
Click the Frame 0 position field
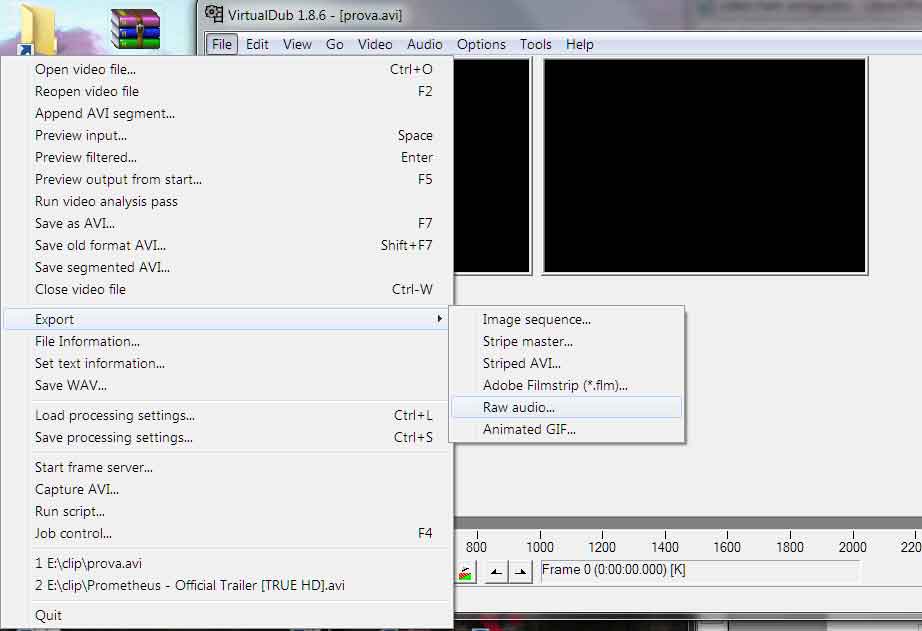coord(700,570)
